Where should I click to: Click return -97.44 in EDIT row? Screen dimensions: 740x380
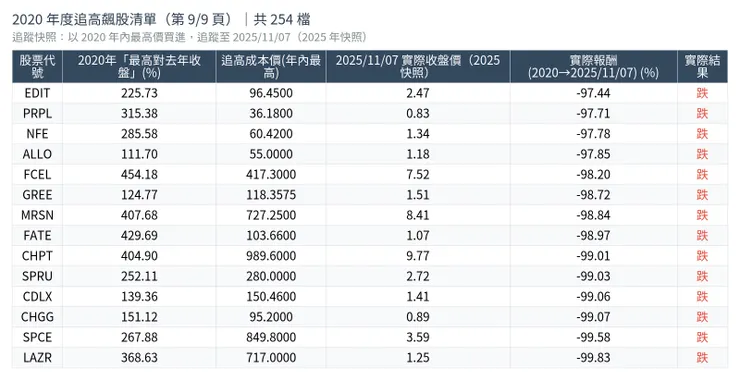(x=593, y=93)
